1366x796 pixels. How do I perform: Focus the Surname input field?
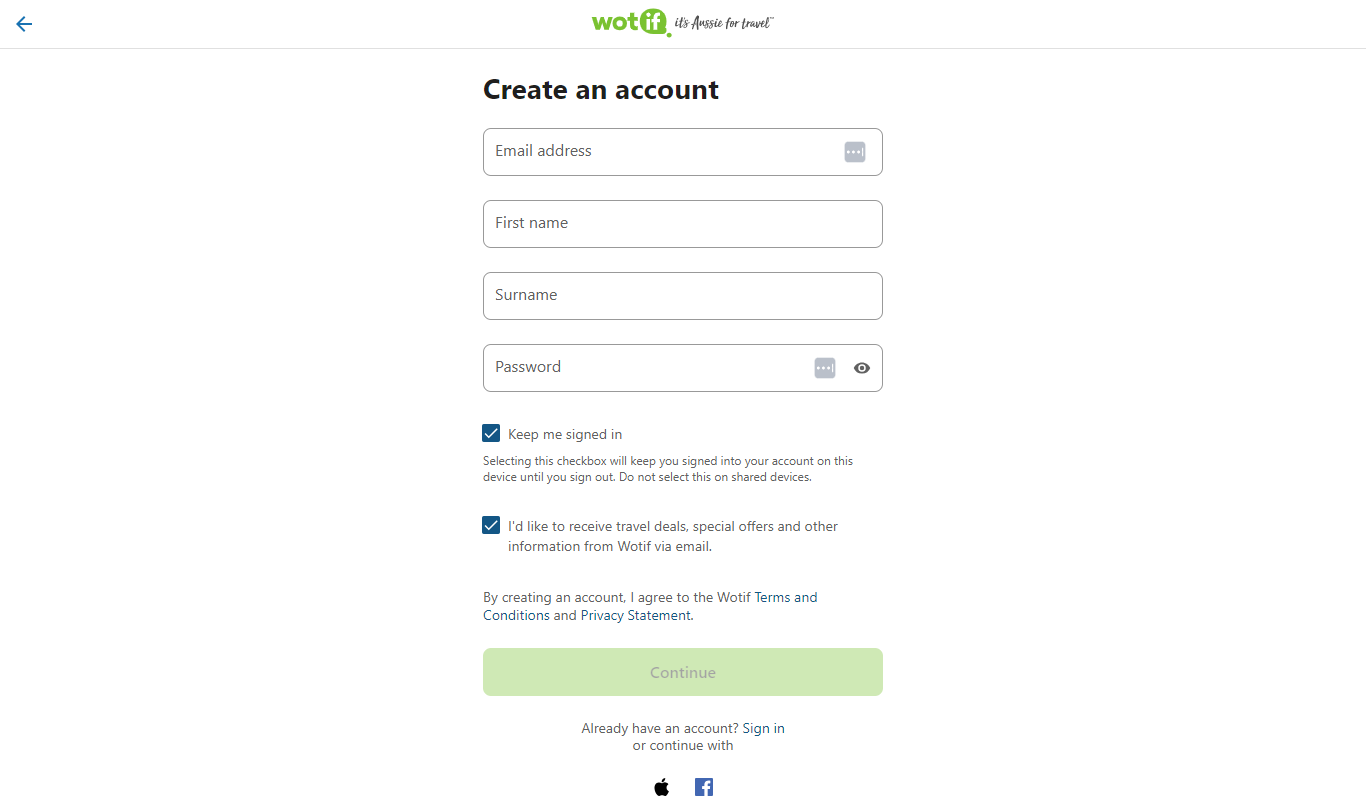(683, 296)
